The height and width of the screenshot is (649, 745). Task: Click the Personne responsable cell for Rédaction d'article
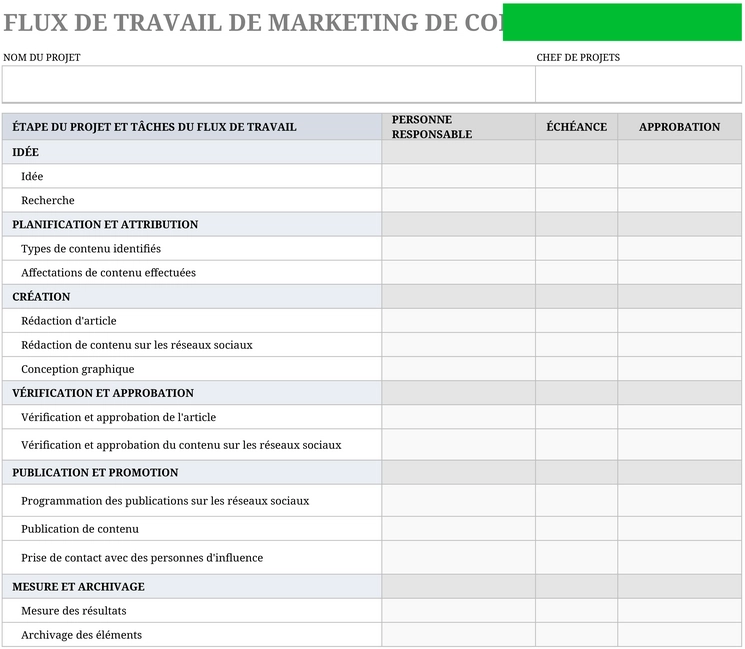click(458, 321)
